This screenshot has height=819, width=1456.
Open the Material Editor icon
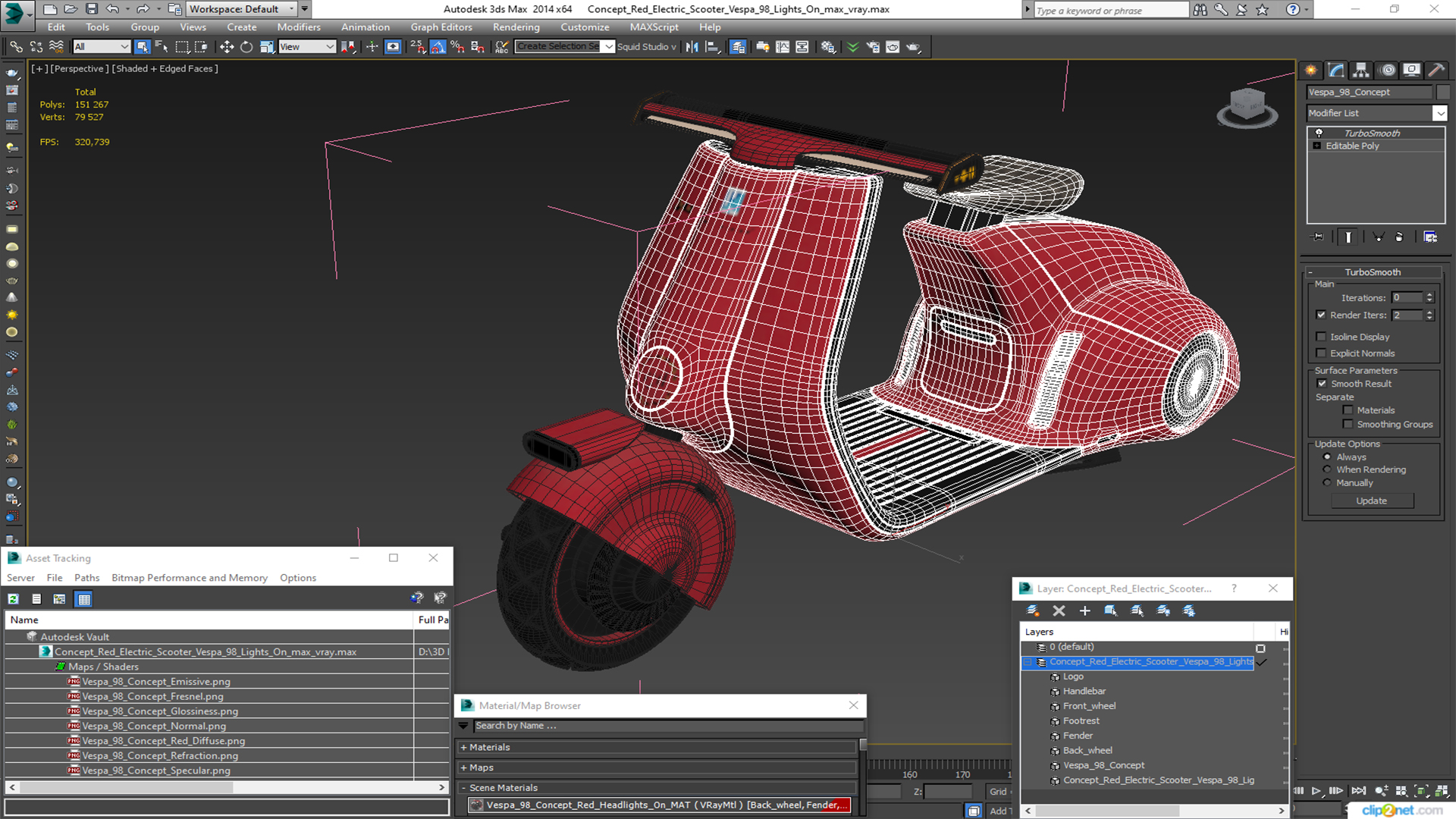click(827, 47)
